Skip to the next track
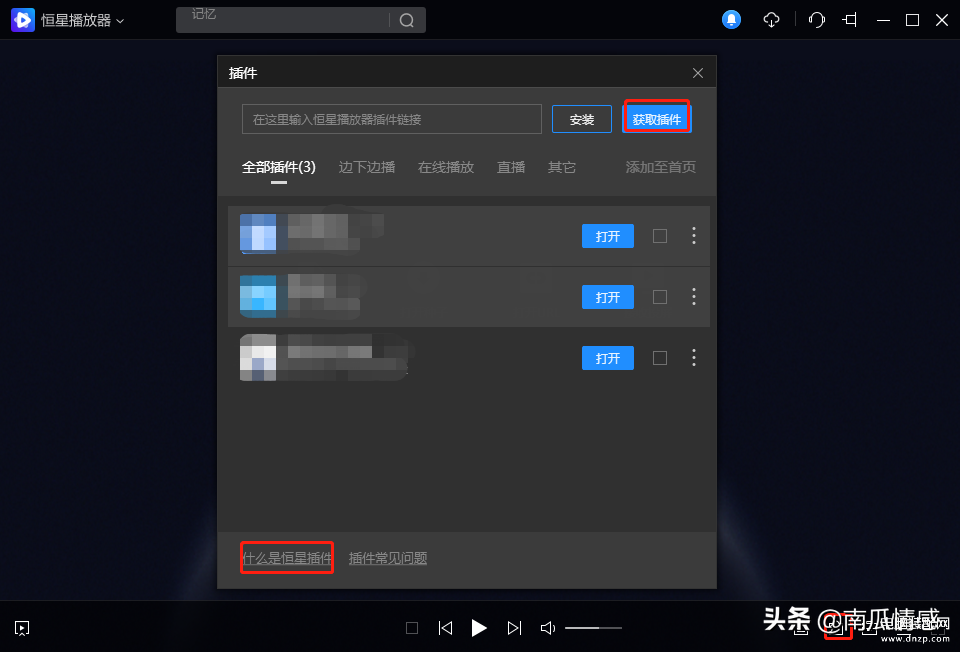Screen dimensions: 960x652 tap(514, 628)
